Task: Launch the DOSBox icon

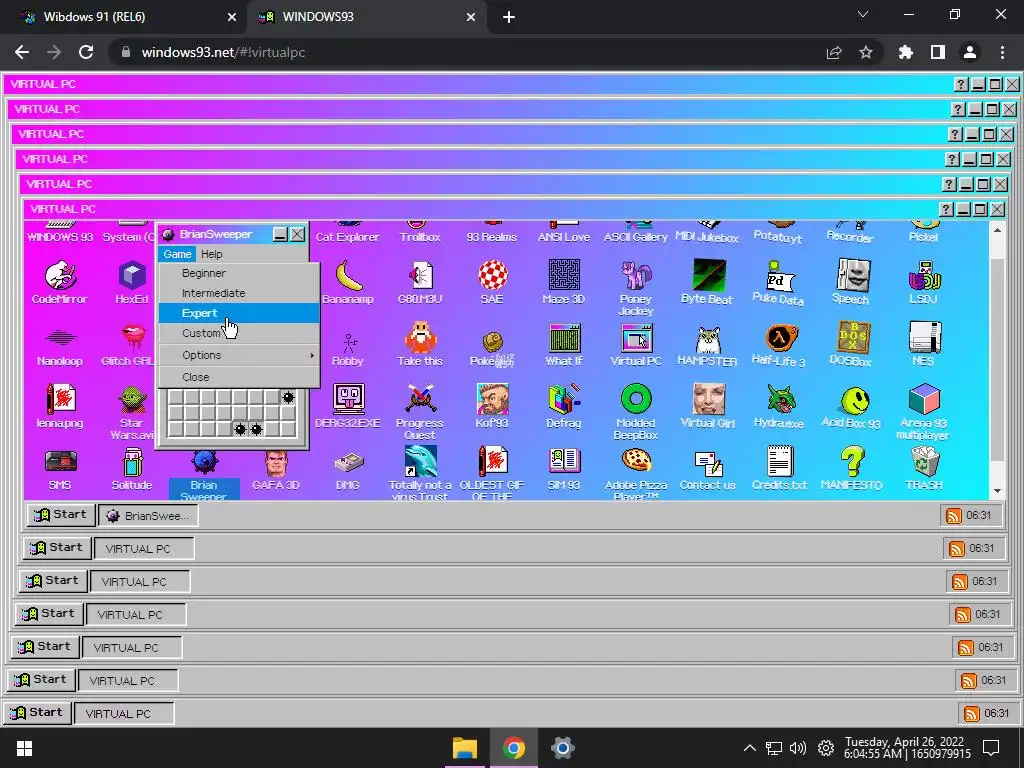Action: (851, 344)
